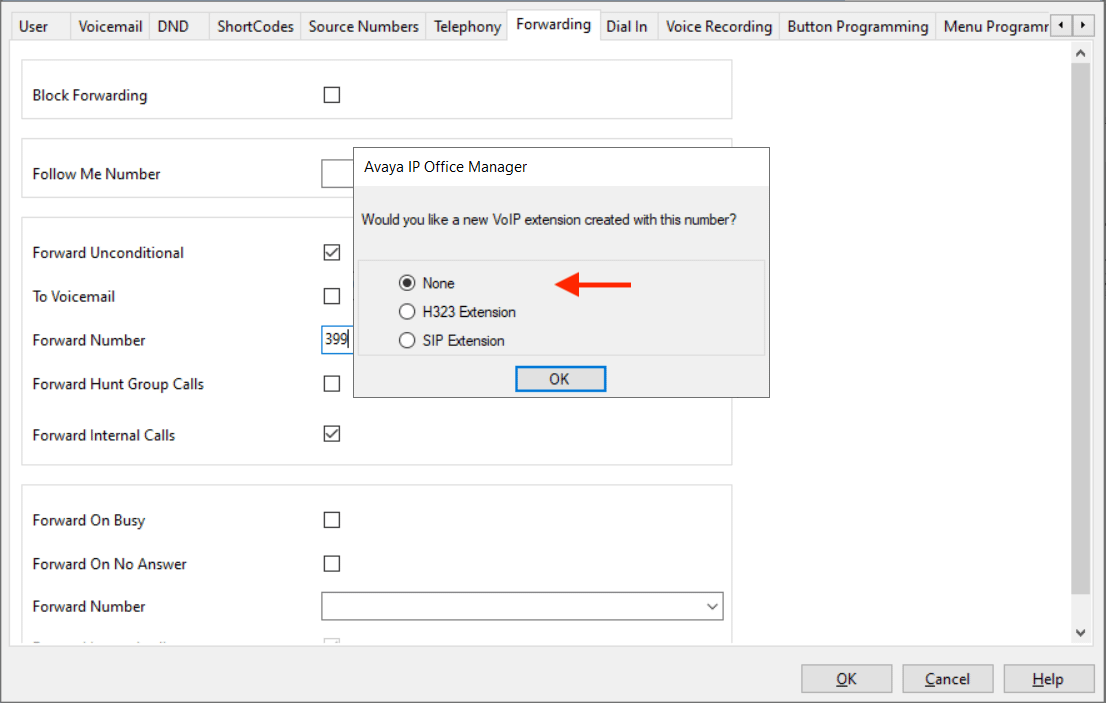
Task: Expand the lower Forward Number dropdown
Action: click(x=712, y=607)
